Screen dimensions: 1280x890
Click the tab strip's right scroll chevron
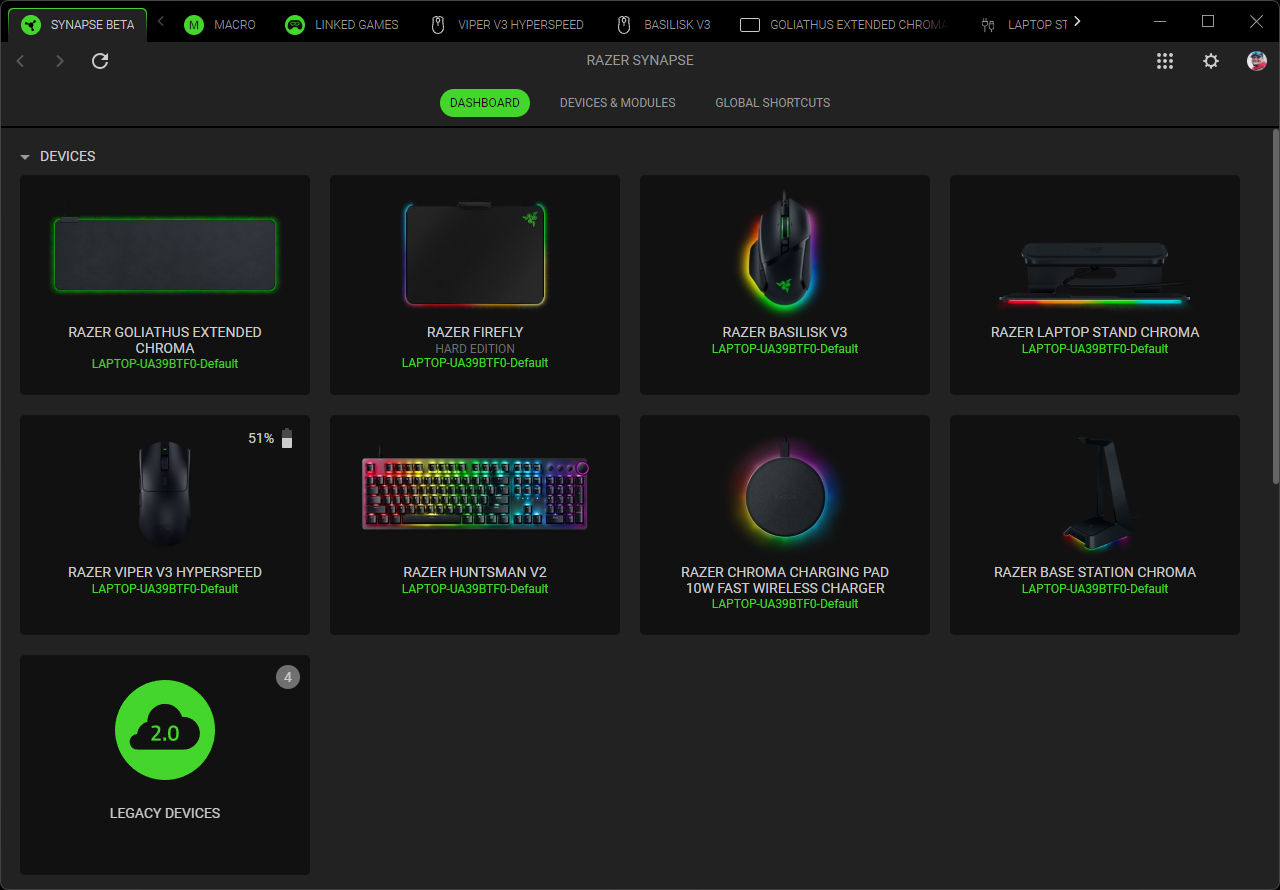tap(1077, 22)
